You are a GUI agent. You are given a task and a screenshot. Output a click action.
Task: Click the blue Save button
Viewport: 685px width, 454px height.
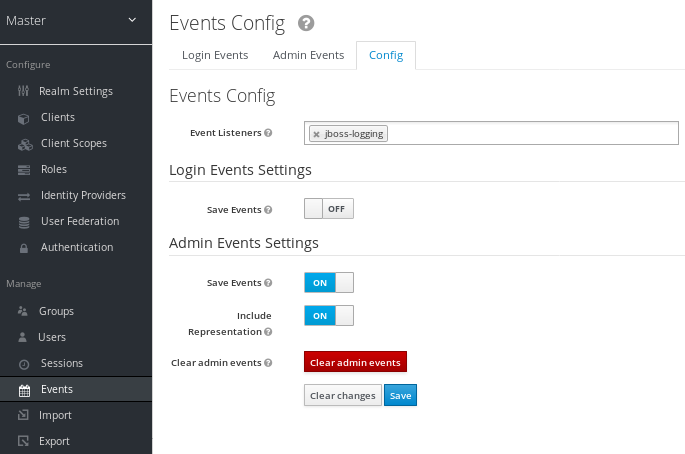point(401,395)
